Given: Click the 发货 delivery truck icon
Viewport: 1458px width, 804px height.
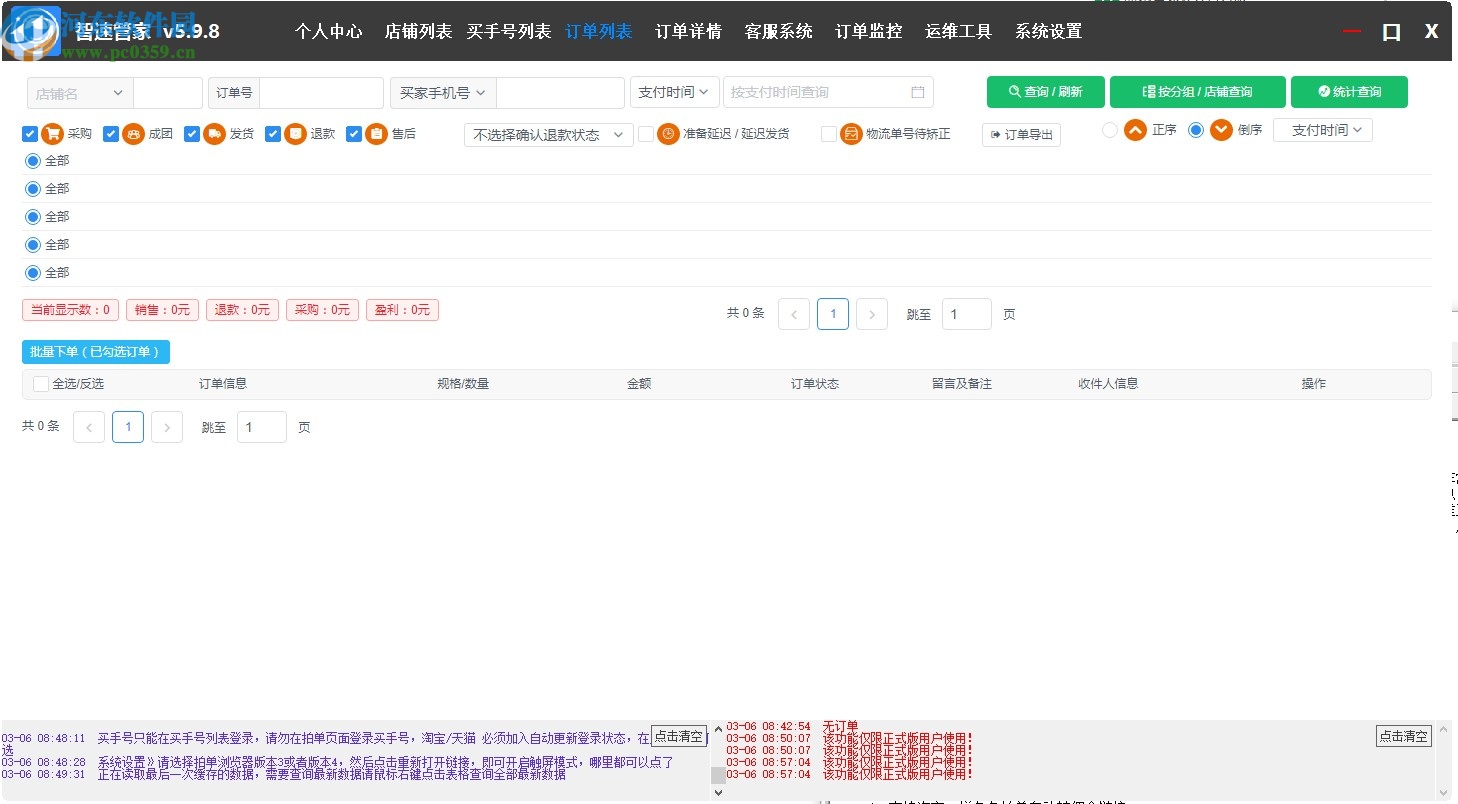Looking at the screenshot, I should pos(215,133).
